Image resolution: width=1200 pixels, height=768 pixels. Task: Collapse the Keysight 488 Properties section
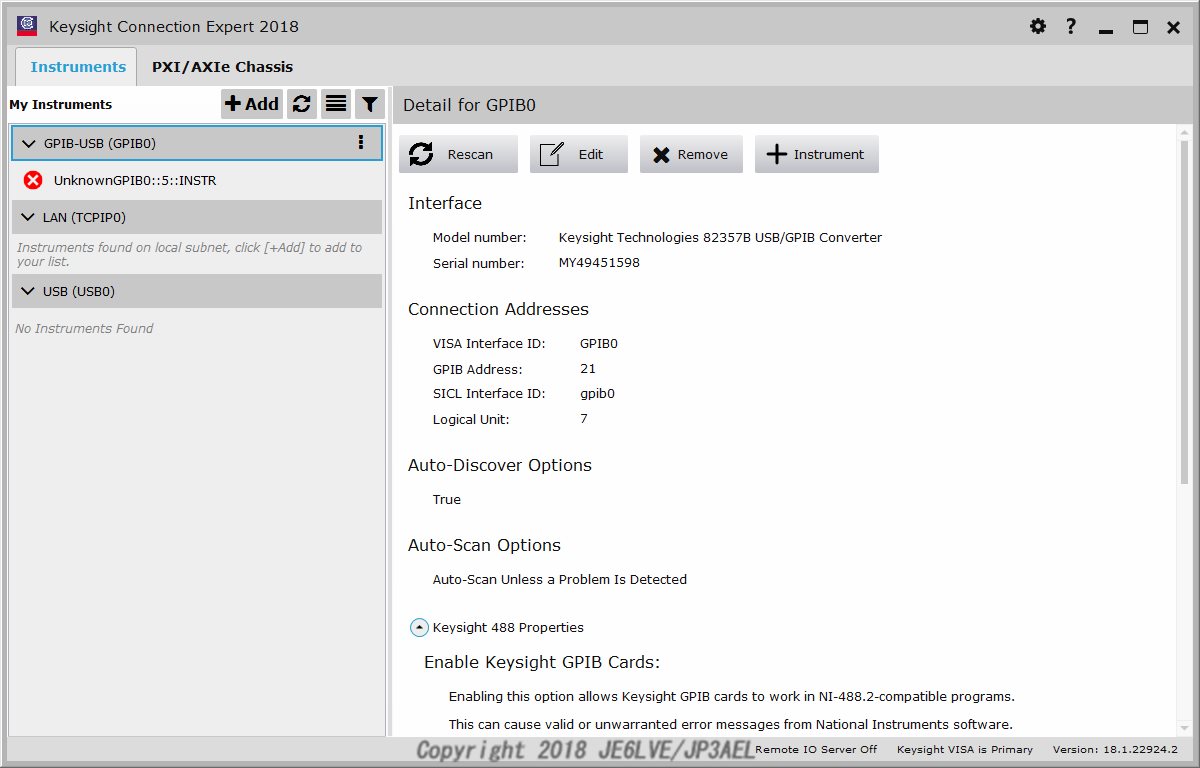[x=419, y=627]
